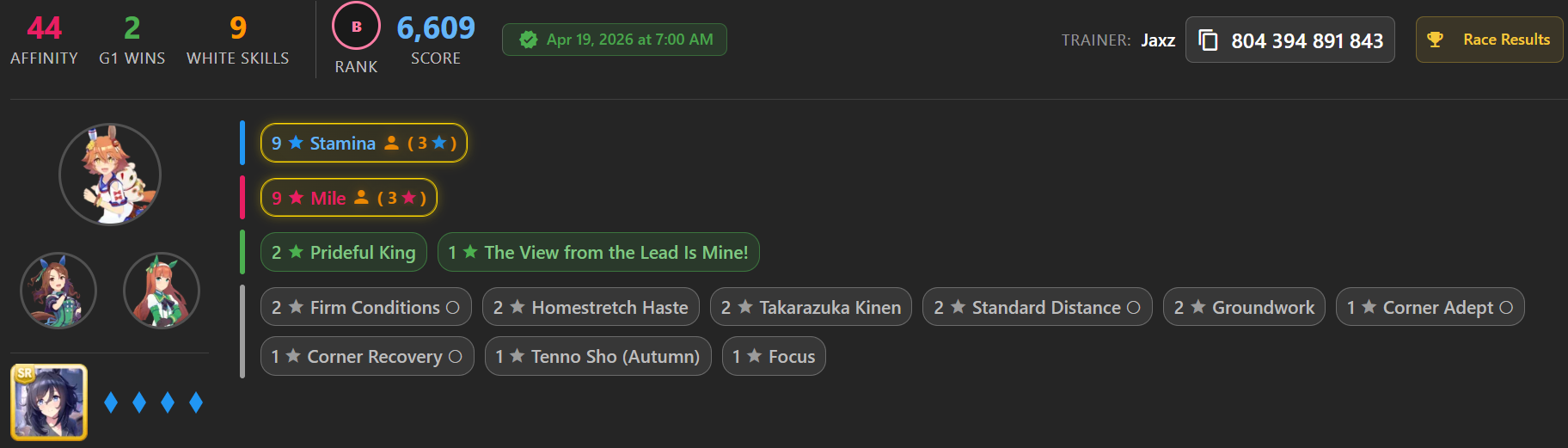1568x448 pixels.
Task: Click the person icon in Mile chip
Action: tap(362, 198)
